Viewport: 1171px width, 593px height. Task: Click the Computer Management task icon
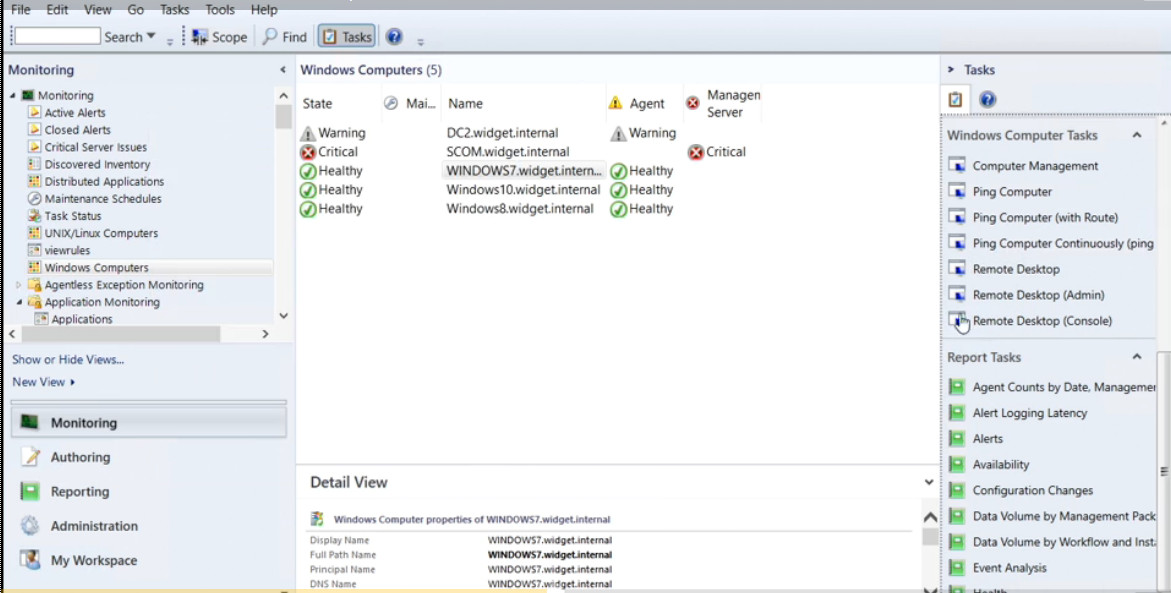tap(957, 166)
